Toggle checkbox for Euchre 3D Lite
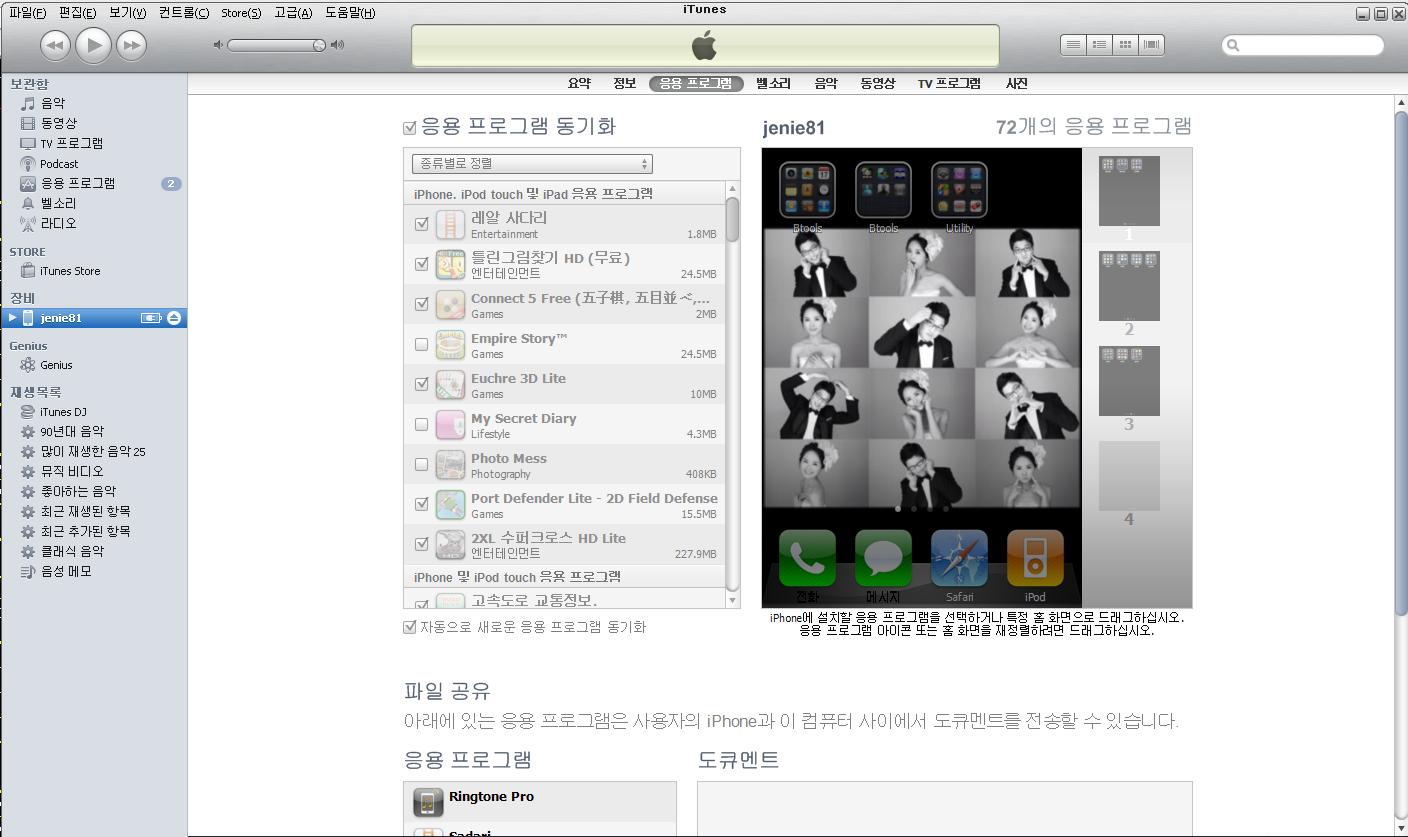 click(421, 384)
